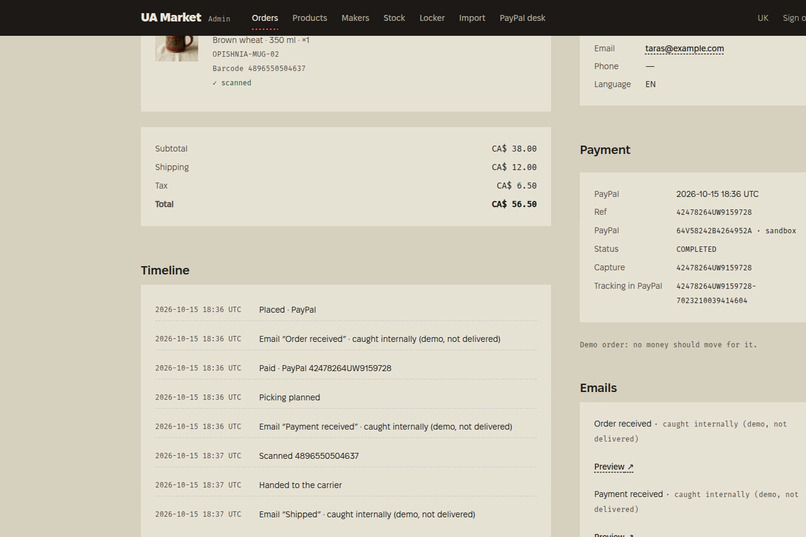Select payment date 2026-10-15 18:36 UTC
806x537 pixels.
[717, 194]
